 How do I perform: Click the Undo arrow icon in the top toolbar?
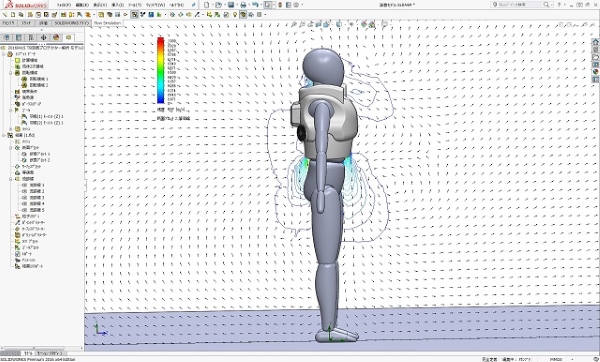coord(255,5)
